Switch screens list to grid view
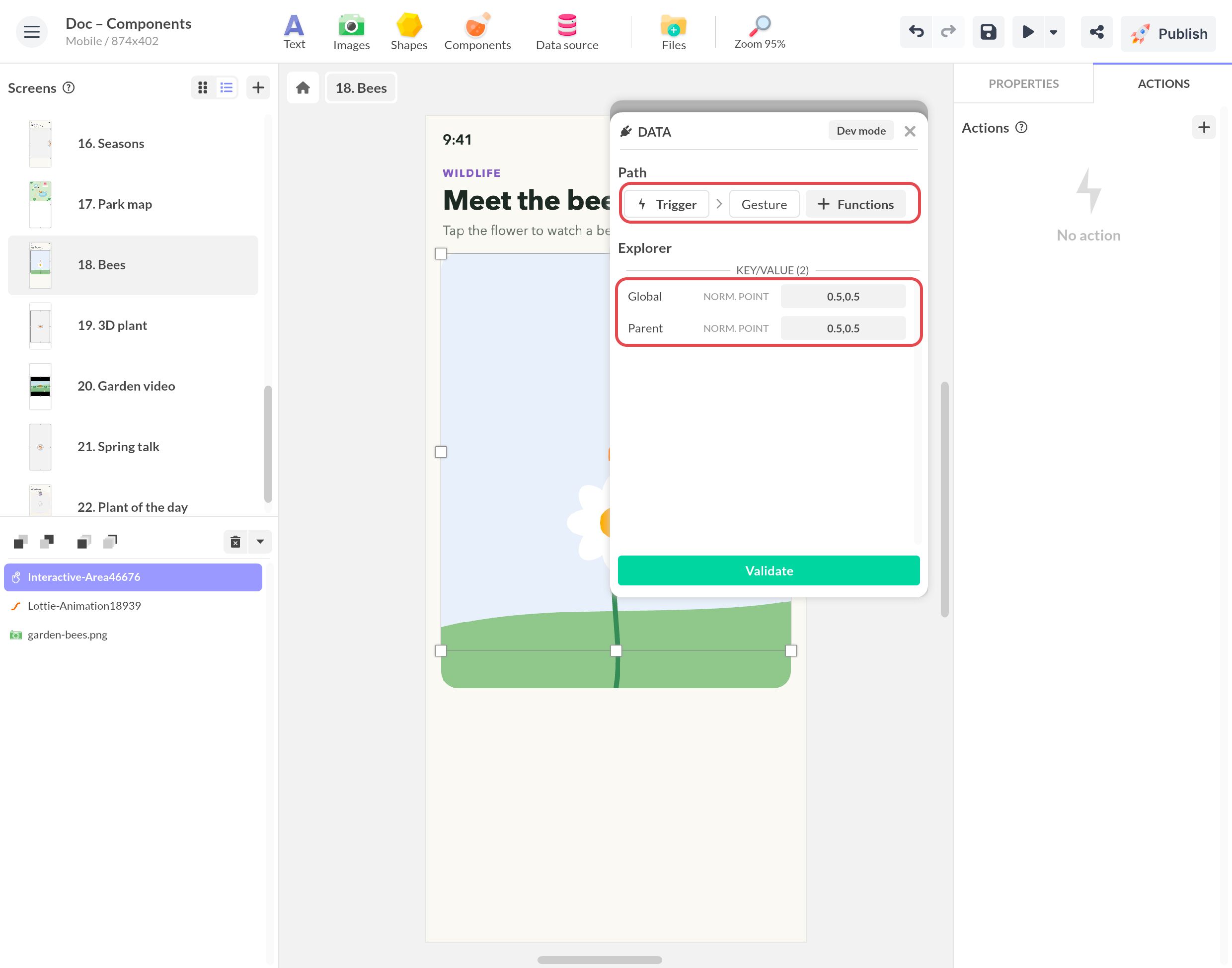Viewport: 1232px width, 968px height. (203, 87)
